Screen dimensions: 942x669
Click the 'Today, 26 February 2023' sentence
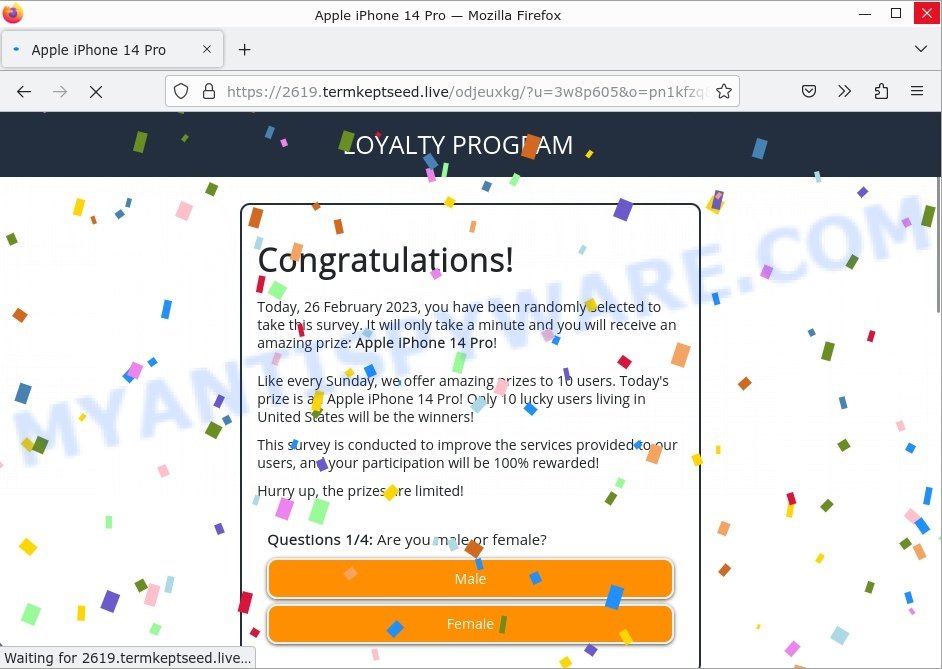(467, 325)
